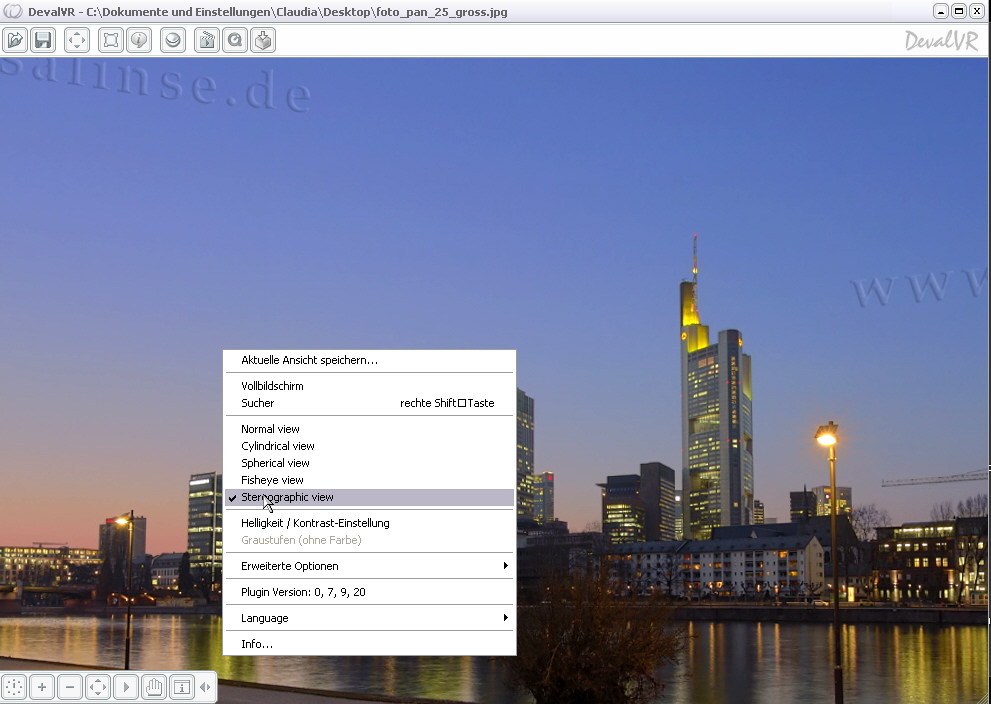Click the movie clapperboard icon
Screen dimensions: 991x704
(207, 40)
